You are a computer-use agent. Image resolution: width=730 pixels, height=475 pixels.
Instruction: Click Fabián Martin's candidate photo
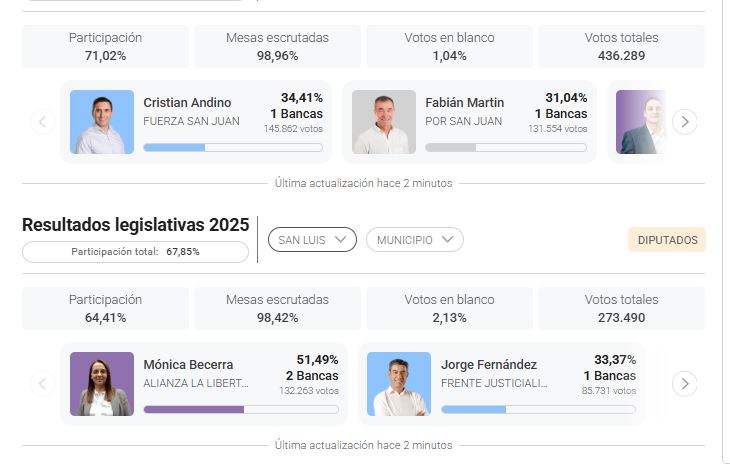(x=383, y=122)
